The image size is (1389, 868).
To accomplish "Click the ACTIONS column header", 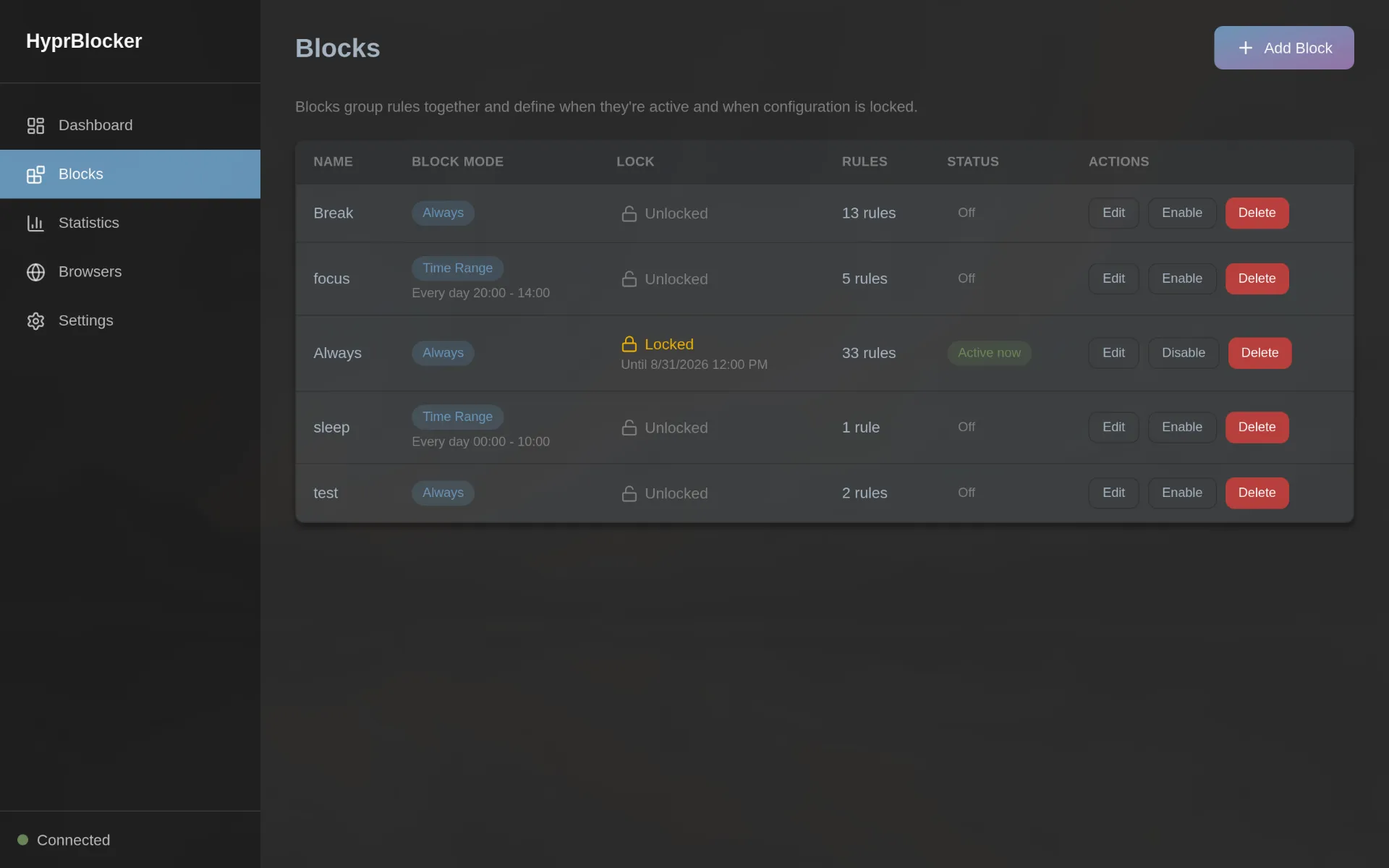I will pyautogui.click(x=1118, y=162).
